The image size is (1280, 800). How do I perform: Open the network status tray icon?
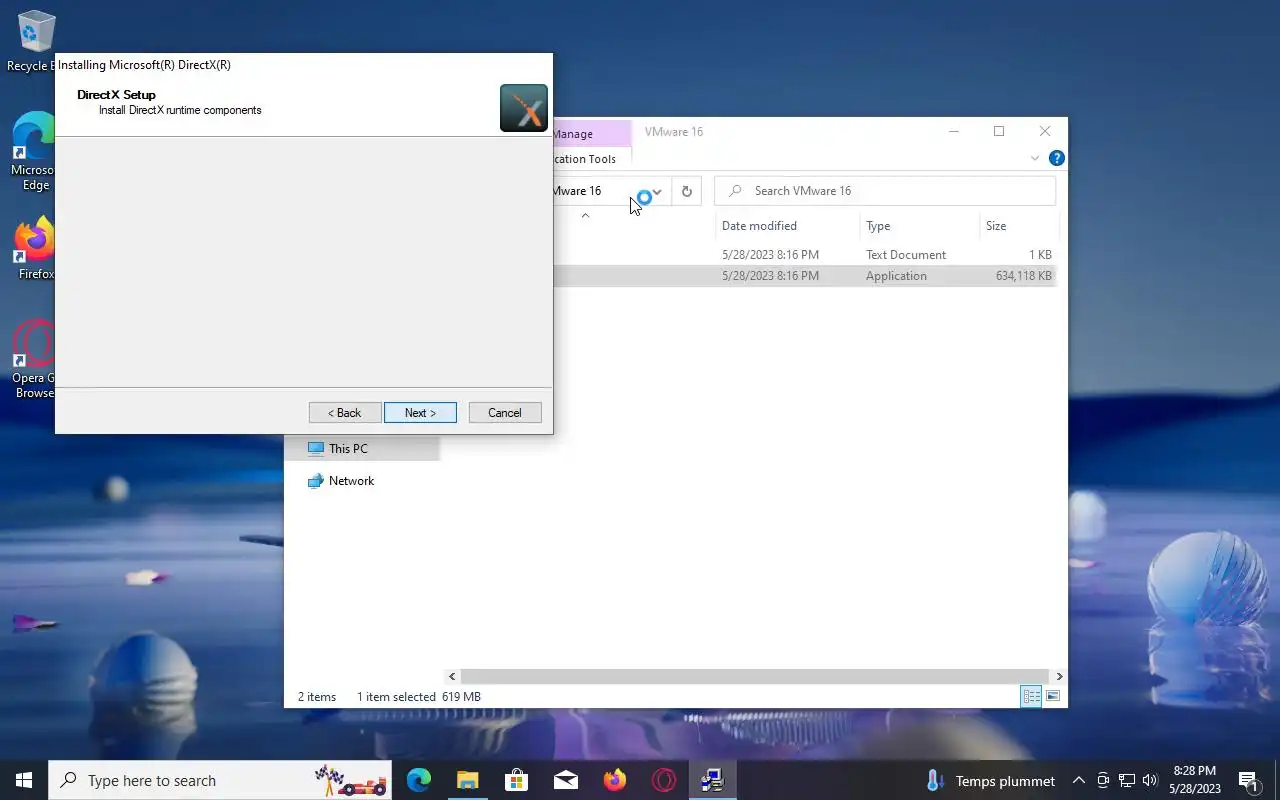[1126, 780]
